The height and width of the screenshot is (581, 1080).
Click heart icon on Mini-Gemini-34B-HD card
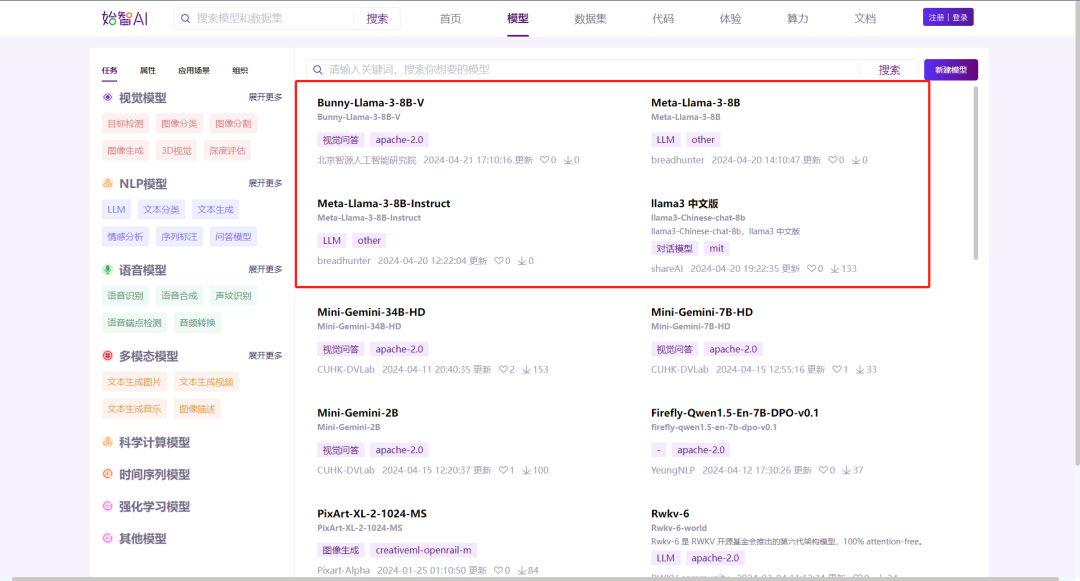(x=503, y=370)
